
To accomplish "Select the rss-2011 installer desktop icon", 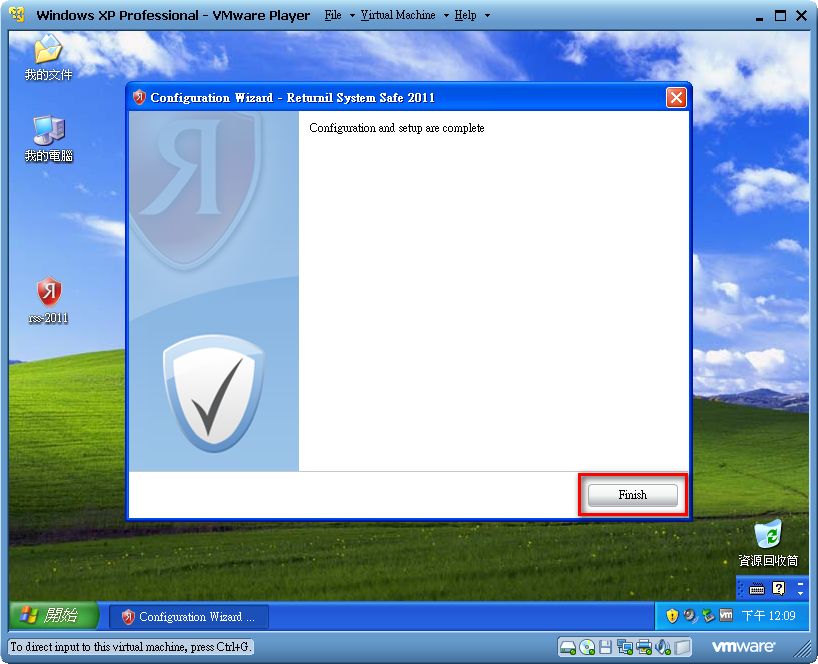I will pos(49,301).
